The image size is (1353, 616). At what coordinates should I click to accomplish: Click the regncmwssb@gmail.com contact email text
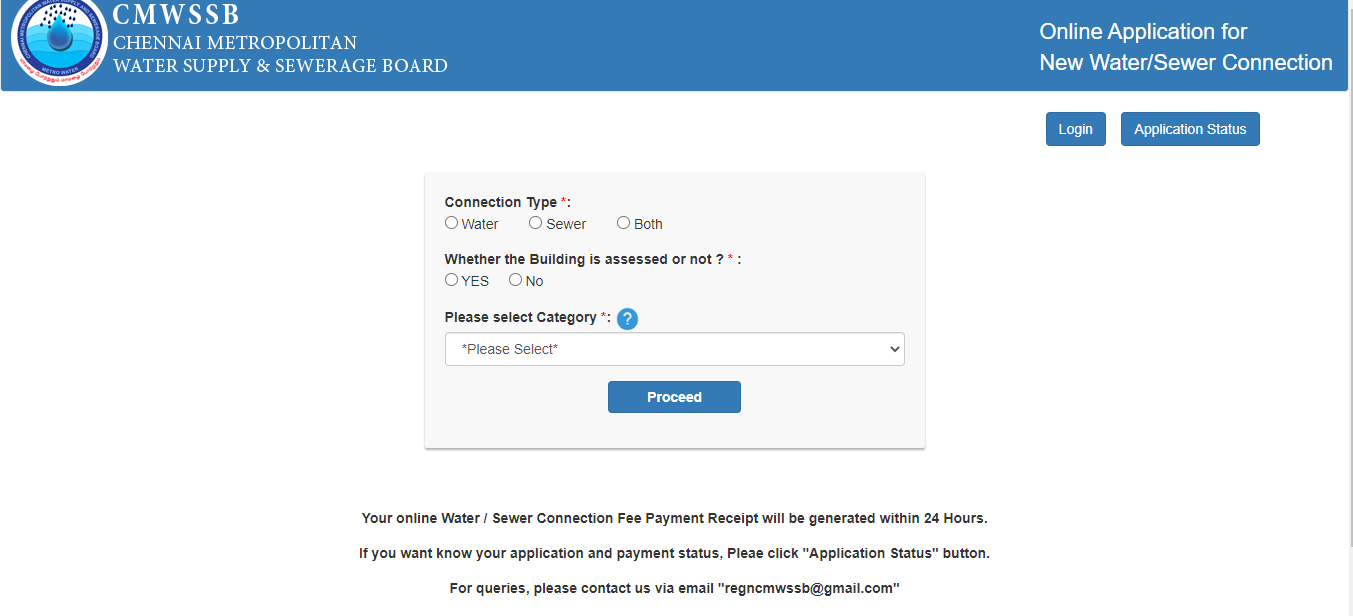coord(808,588)
